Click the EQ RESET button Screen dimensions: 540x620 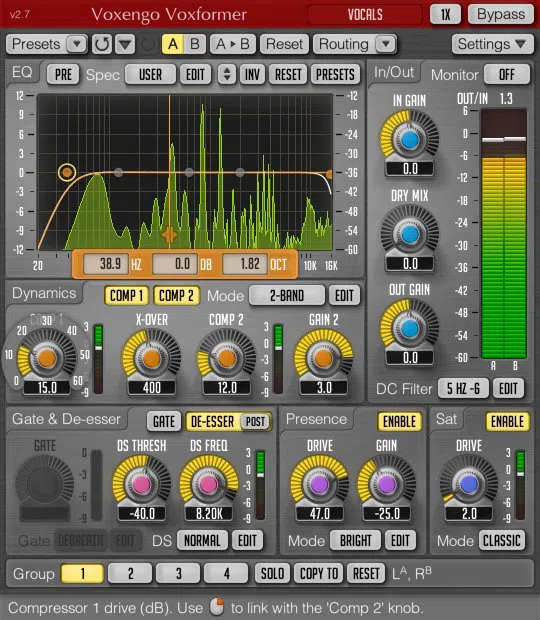coord(288,74)
